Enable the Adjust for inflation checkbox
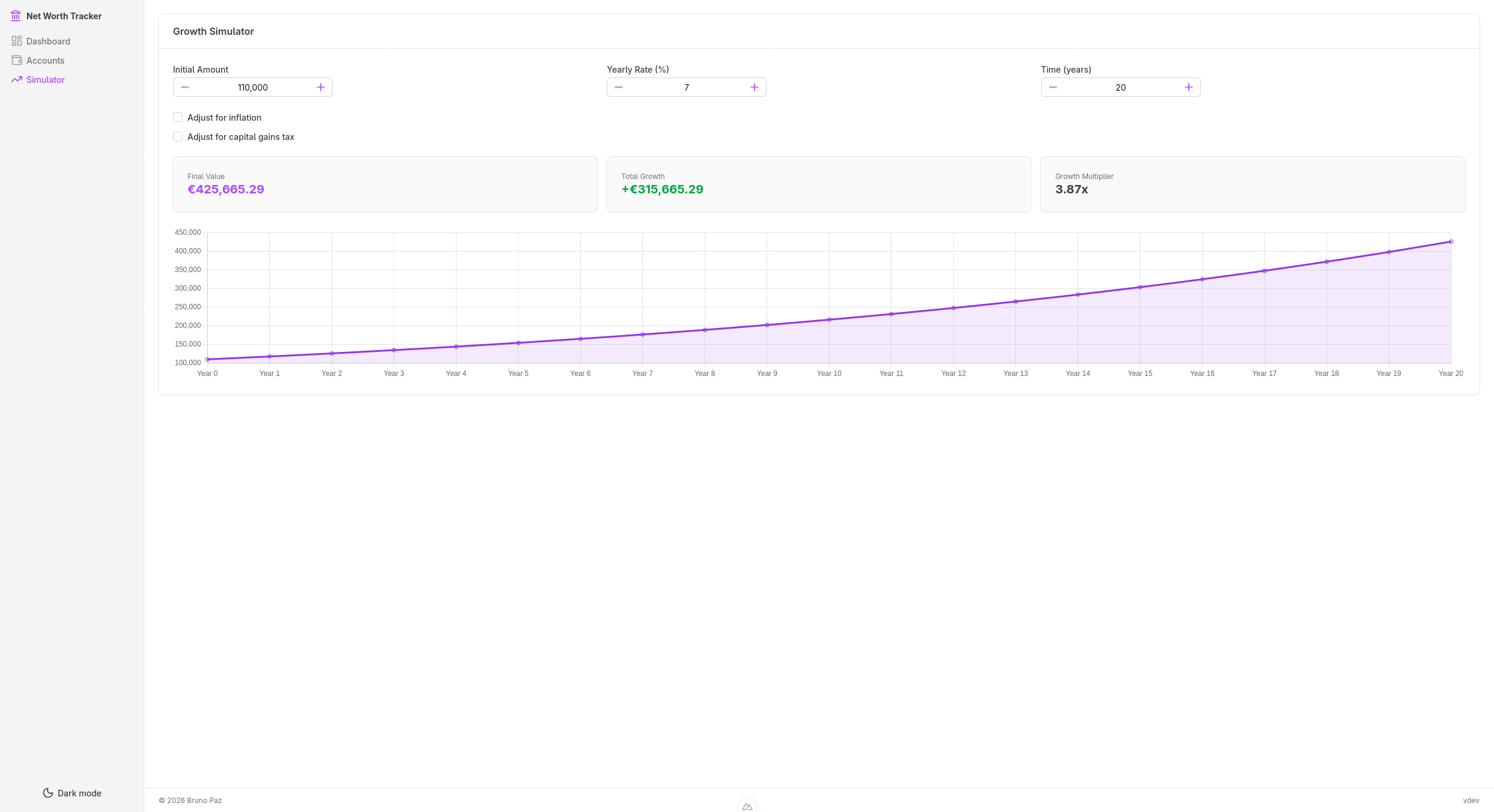This screenshot has height=812, width=1494. (178, 117)
